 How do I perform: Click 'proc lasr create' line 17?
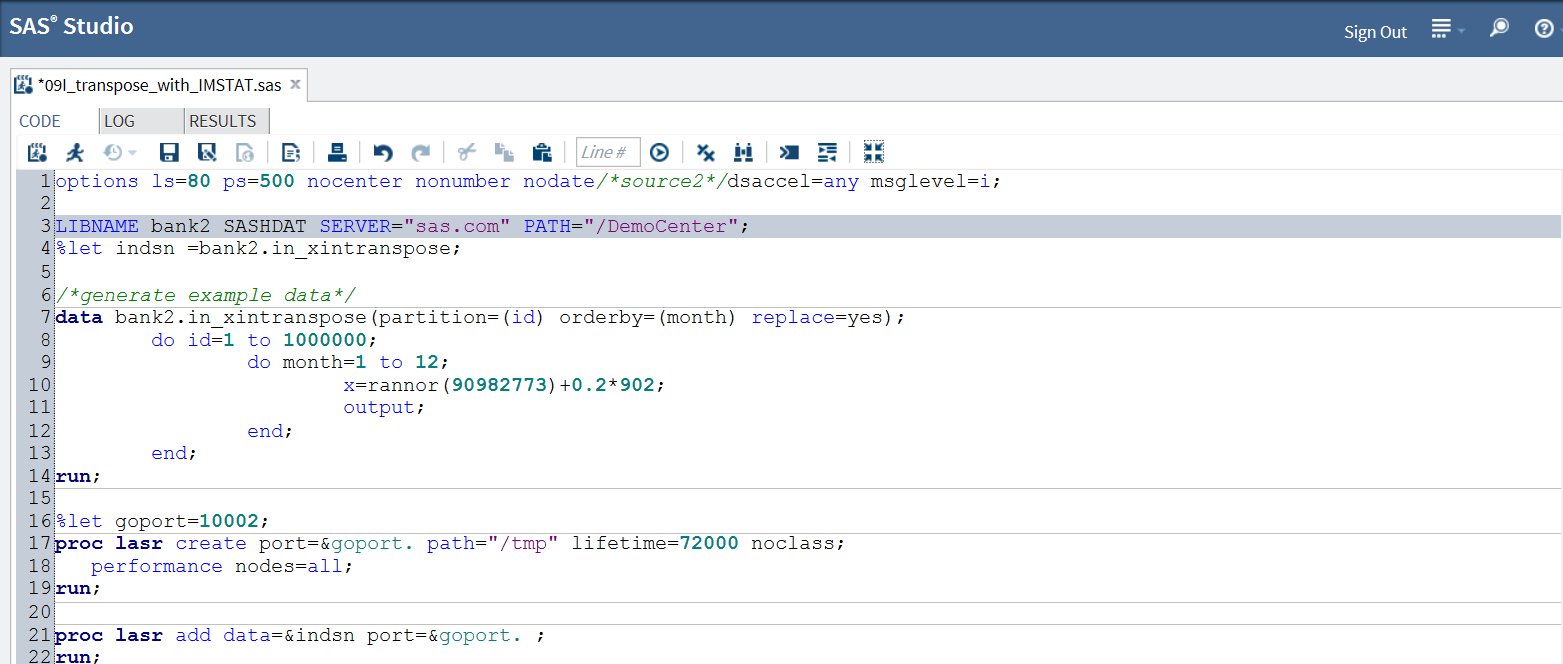[x=450, y=543]
